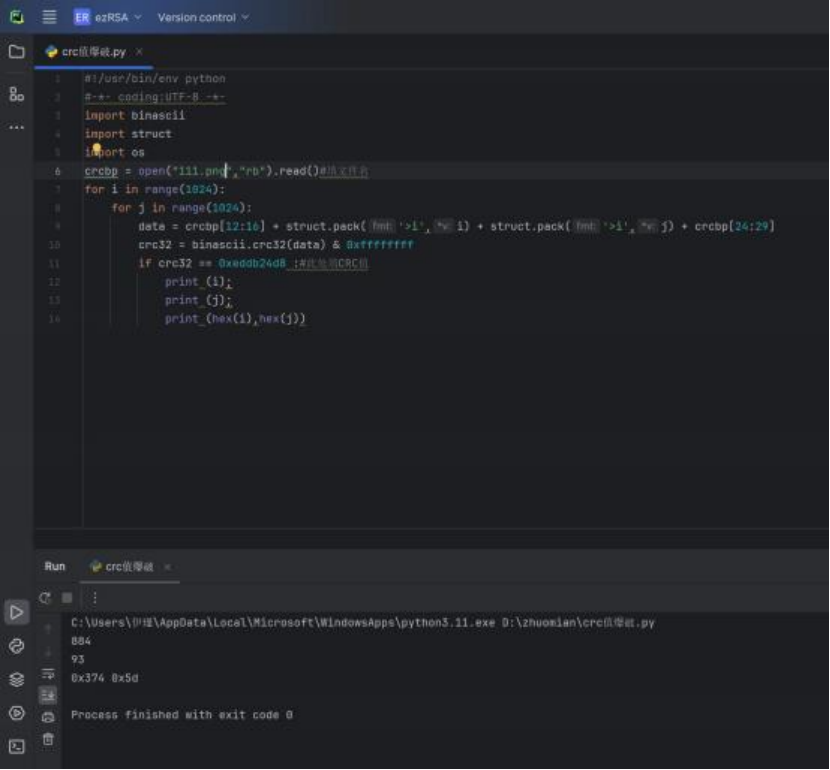Click the 'data = crcbp[12:16]' assignment

pyautogui.click(x=202, y=227)
